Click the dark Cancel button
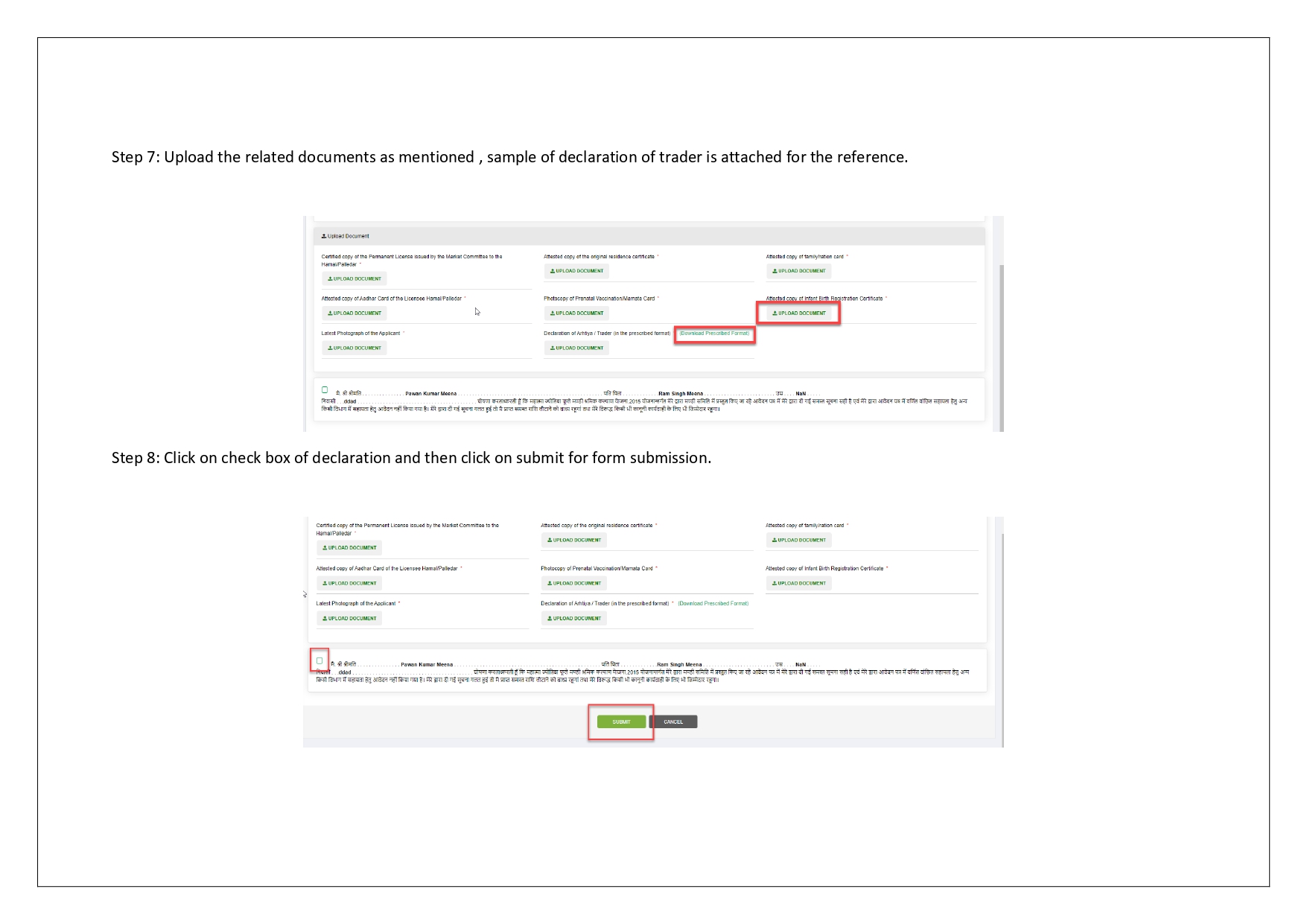Image resolution: width=1307 pixels, height=924 pixels. (x=673, y=721)
